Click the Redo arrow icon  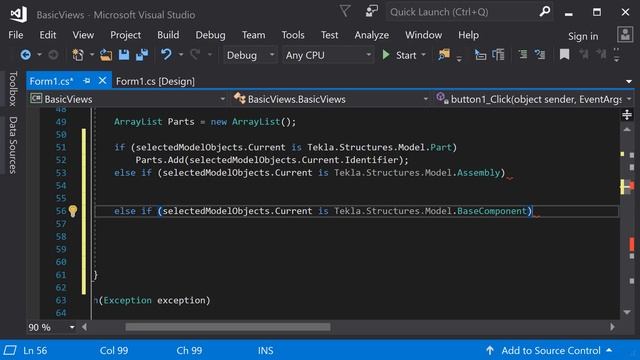(x=195, y=55)
